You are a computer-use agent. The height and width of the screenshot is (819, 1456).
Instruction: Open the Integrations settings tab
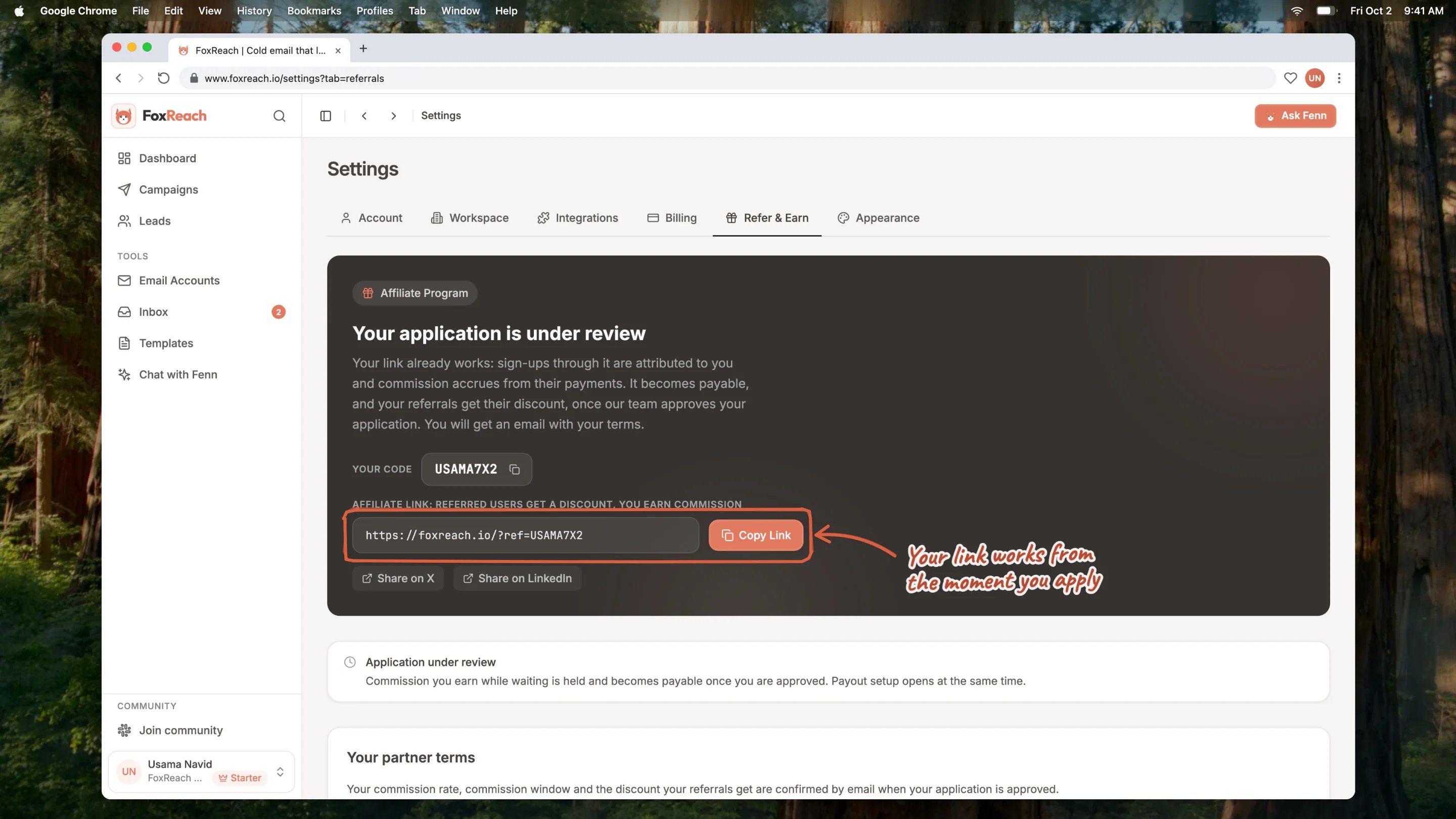pos(577,218)
